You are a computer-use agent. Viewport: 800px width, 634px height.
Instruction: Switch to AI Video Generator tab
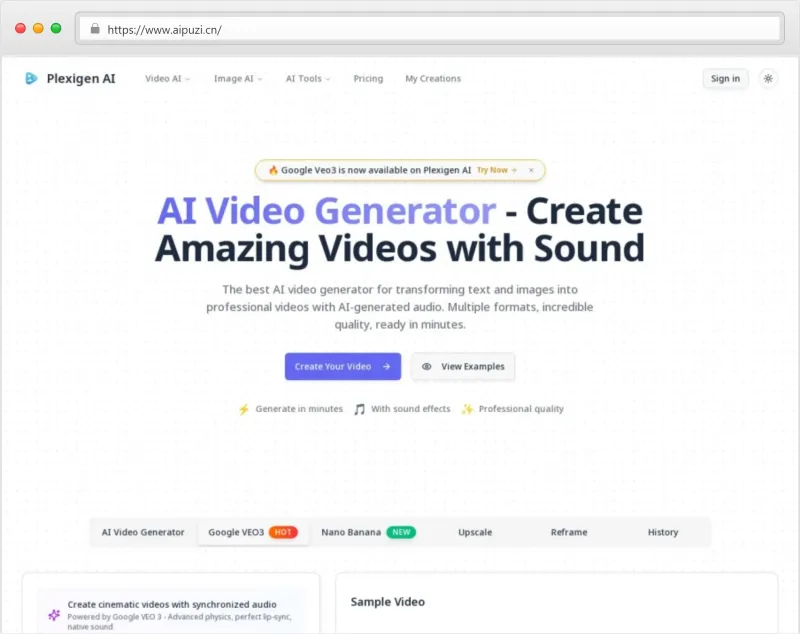(x=143, y=532)
